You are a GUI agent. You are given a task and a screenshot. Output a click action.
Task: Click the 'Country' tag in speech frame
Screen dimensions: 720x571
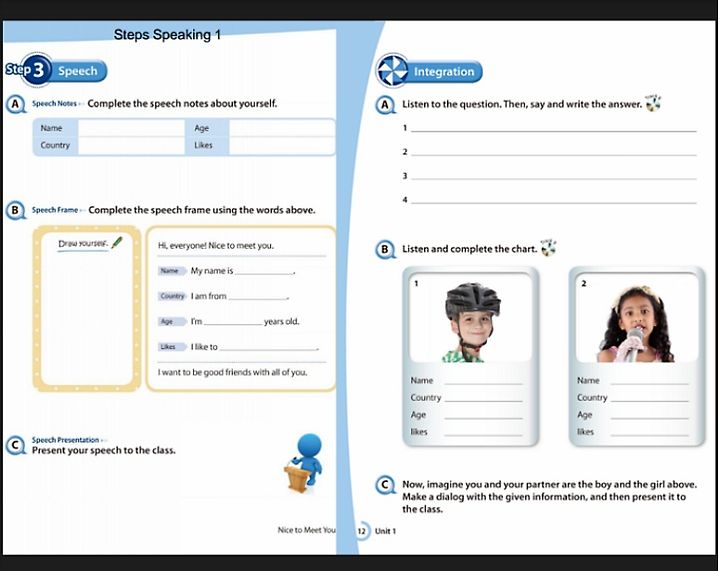coord(172,296)
